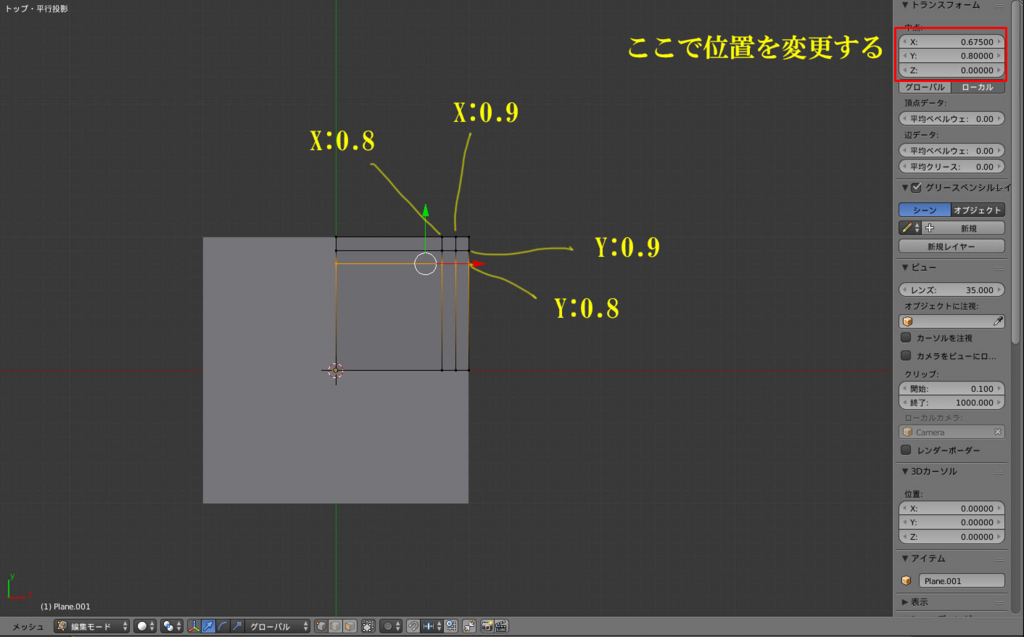Click the cube icon in オブジェクトに注視 field
The height and width of the screenshot is (637, 1024).
point(908,321)
